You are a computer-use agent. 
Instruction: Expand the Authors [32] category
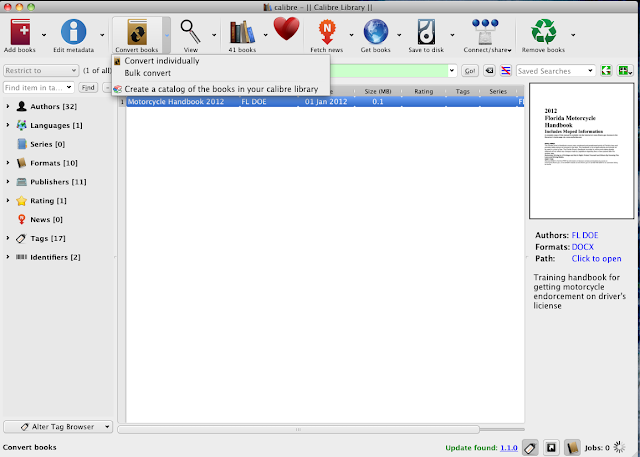pyautogui.click(x=7, y=106)
